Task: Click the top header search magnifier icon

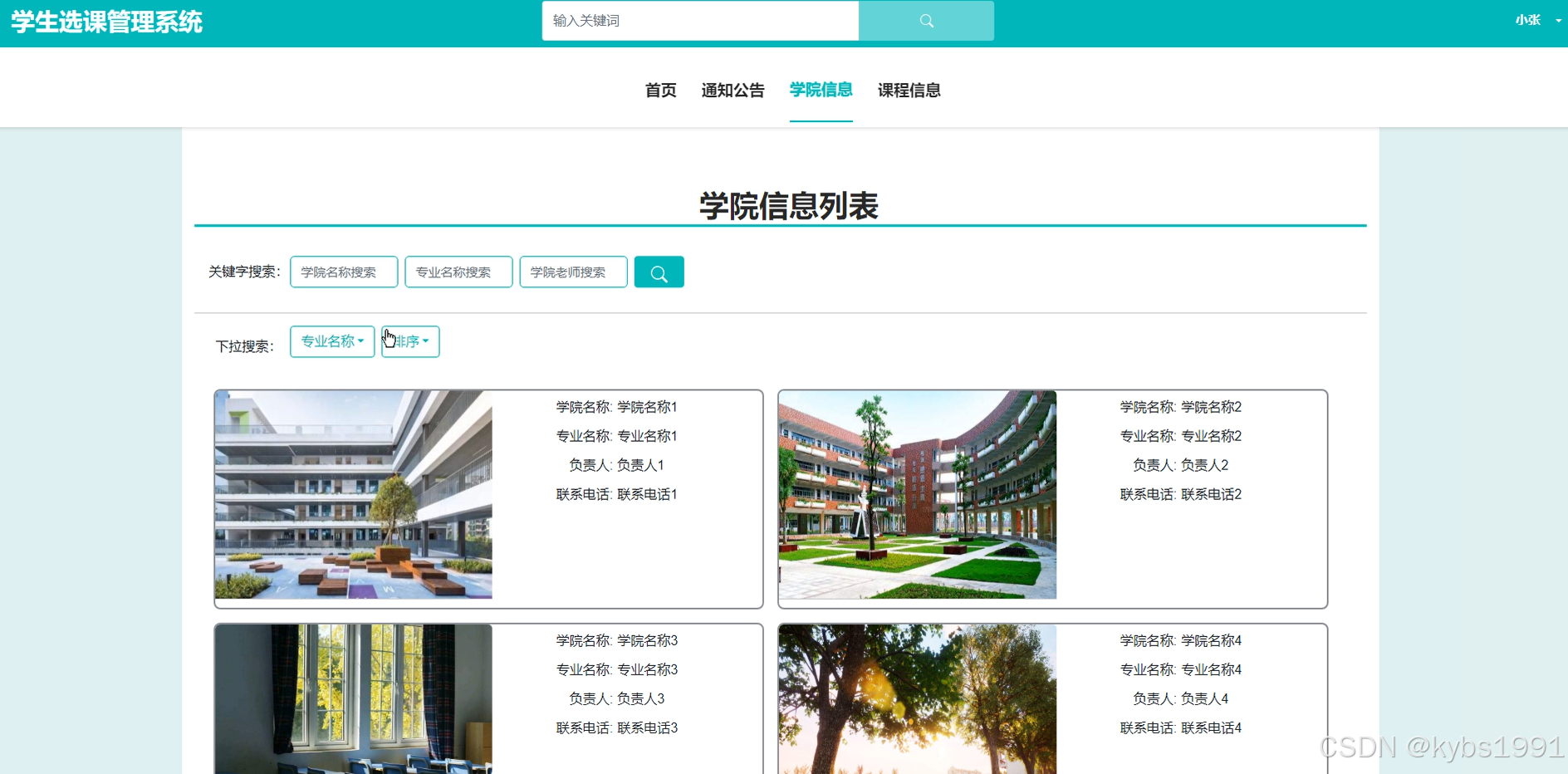Action: coord(926,21)
